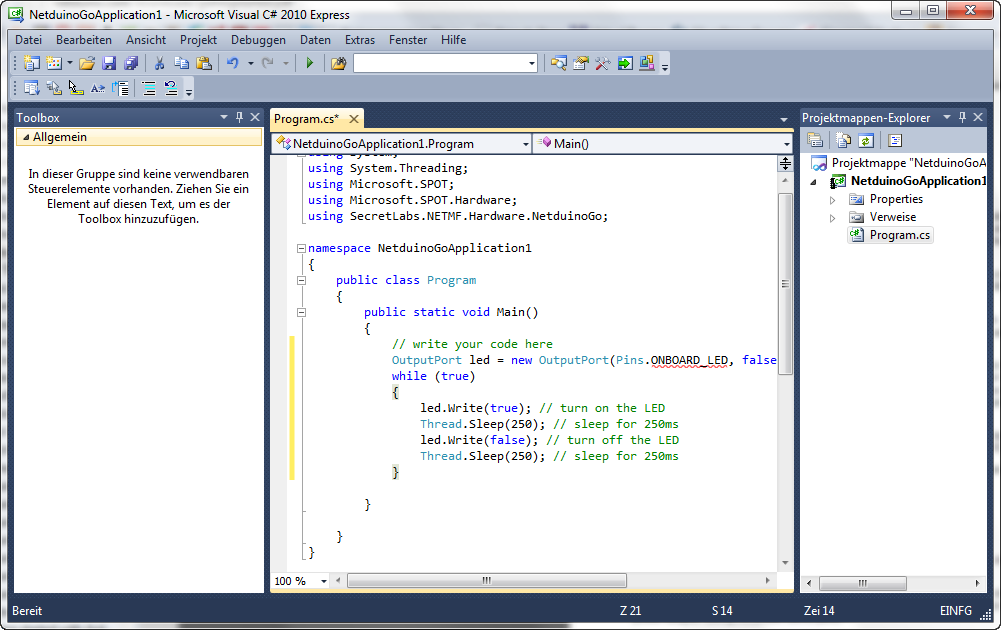Uncomment selected lines icon
Image resolution: width=1001 pixels, height=630 pixels.
coord(170,88)
